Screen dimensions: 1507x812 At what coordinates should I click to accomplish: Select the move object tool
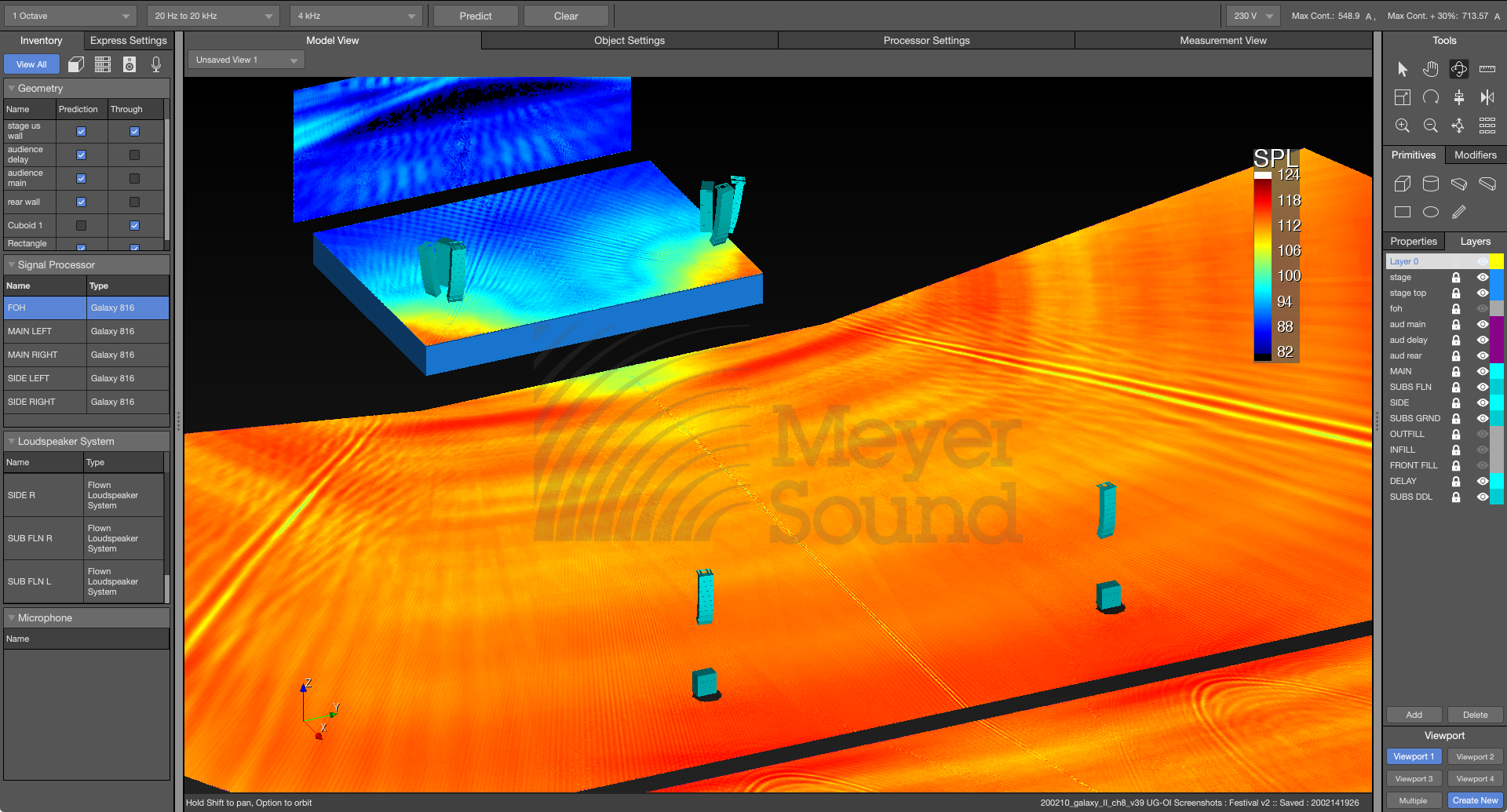(x=1459, y=126)
